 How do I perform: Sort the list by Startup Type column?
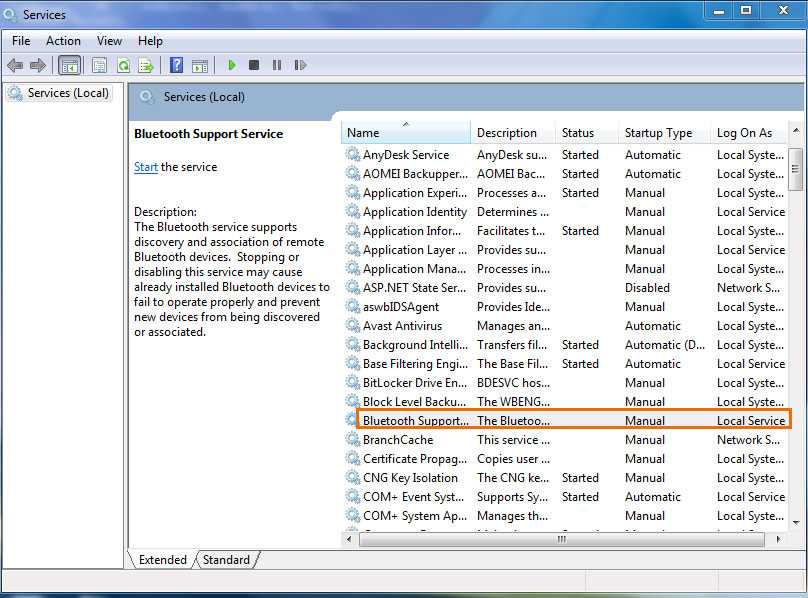(x=658, y=133)
